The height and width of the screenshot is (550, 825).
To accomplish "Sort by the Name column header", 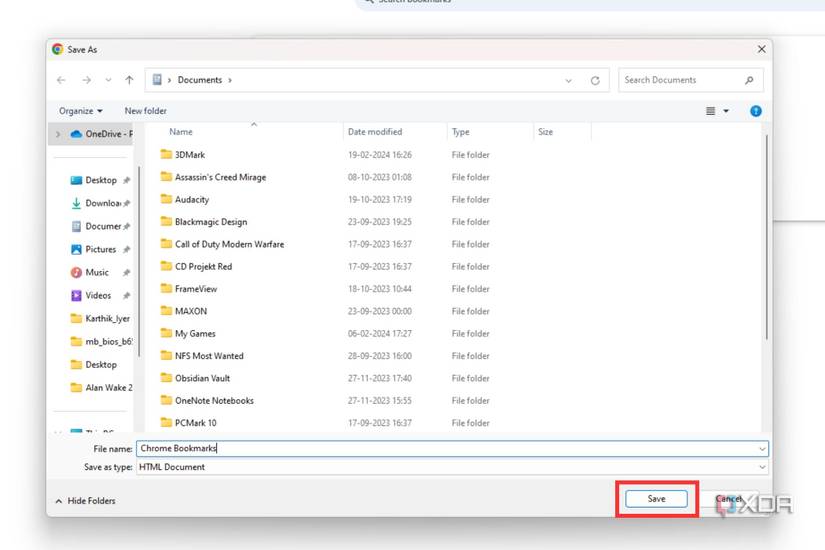I will [x=180, y=132].
